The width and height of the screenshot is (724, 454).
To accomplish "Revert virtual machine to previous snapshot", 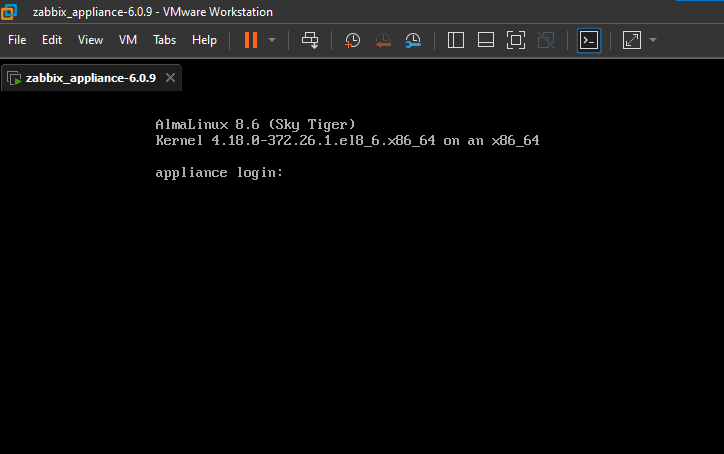I will [x=383, y=40].
